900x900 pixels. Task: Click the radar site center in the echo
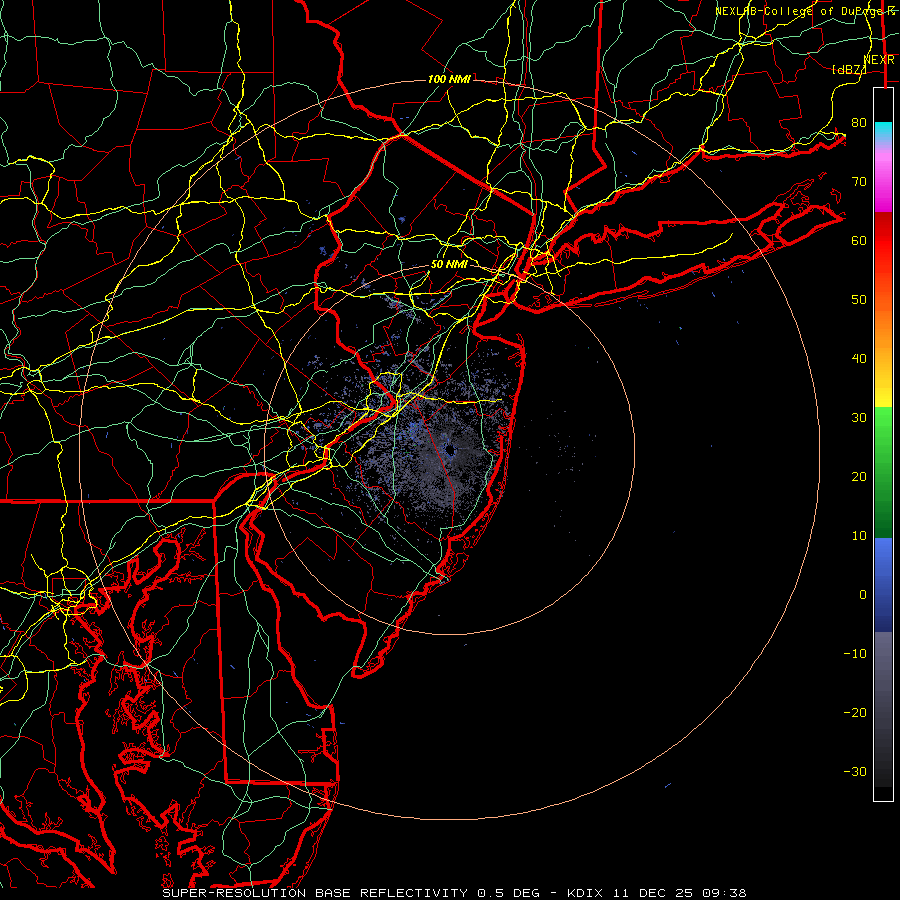(x=450, y=450)
